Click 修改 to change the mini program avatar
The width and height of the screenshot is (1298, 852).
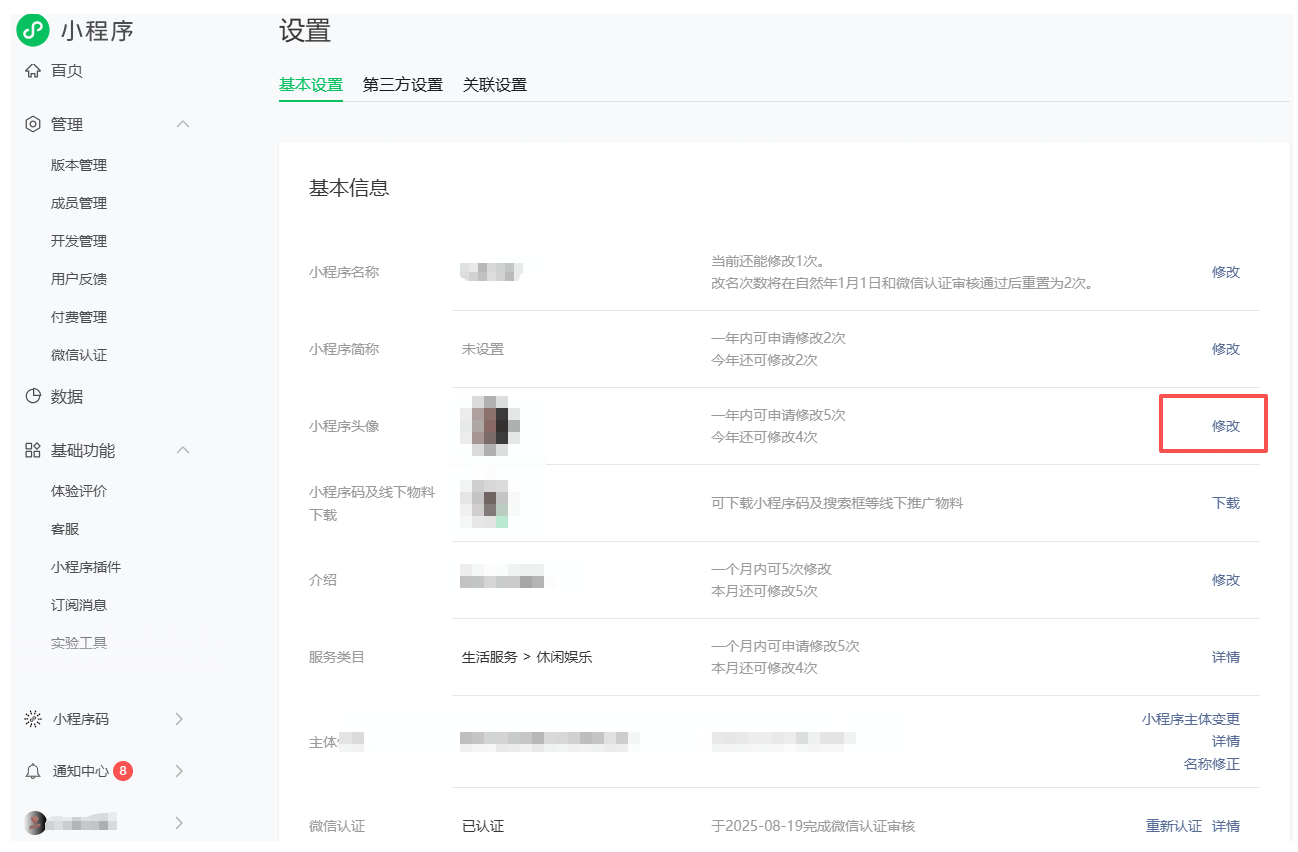(1226, 424)
